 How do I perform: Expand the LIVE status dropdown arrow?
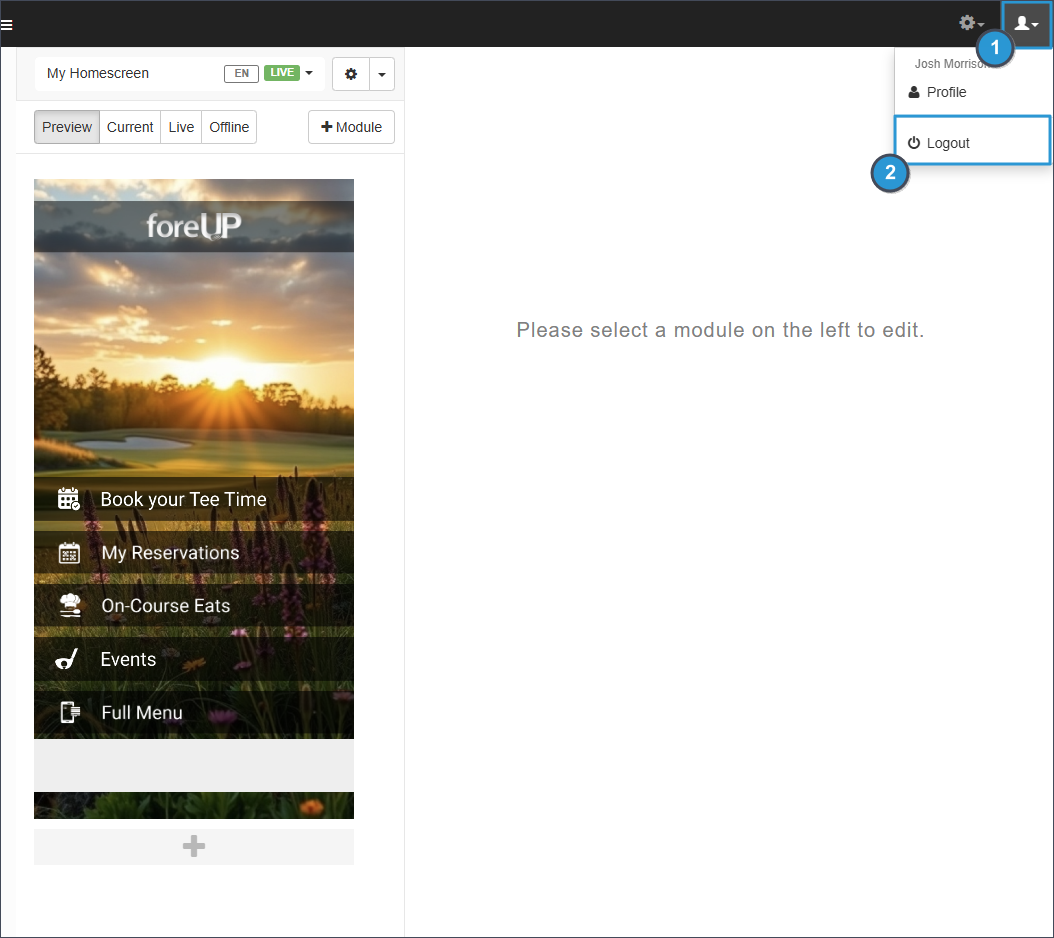[309, 73]
